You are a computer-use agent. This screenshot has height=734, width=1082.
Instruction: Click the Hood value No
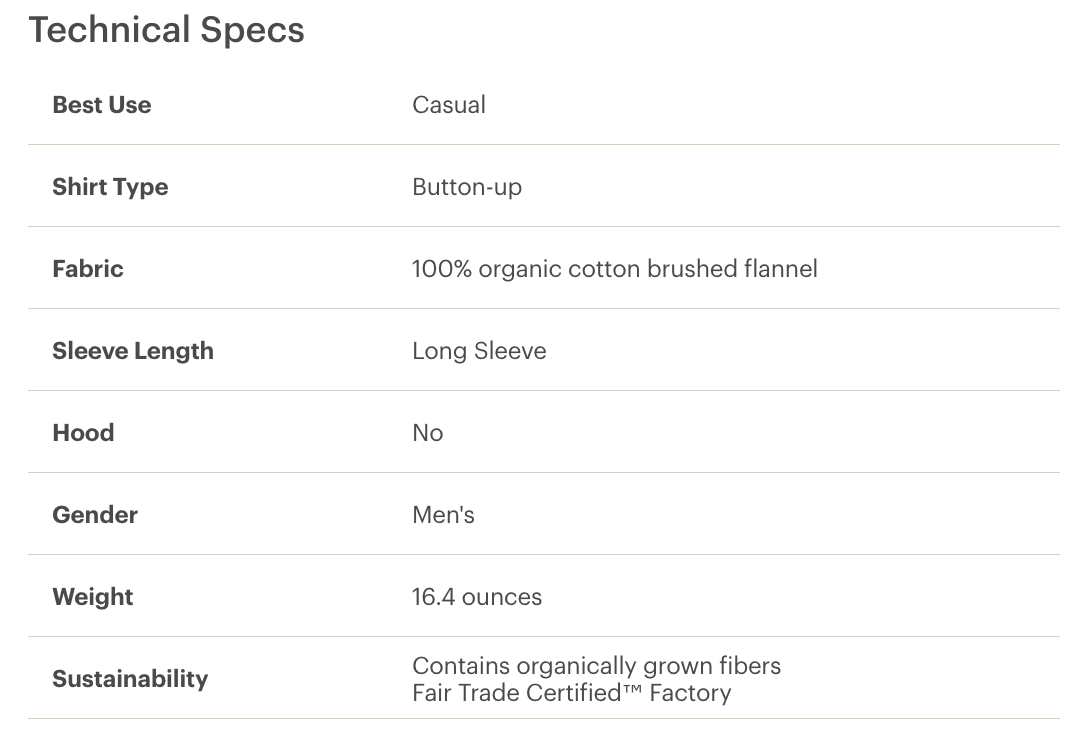[x=428, y=433]
